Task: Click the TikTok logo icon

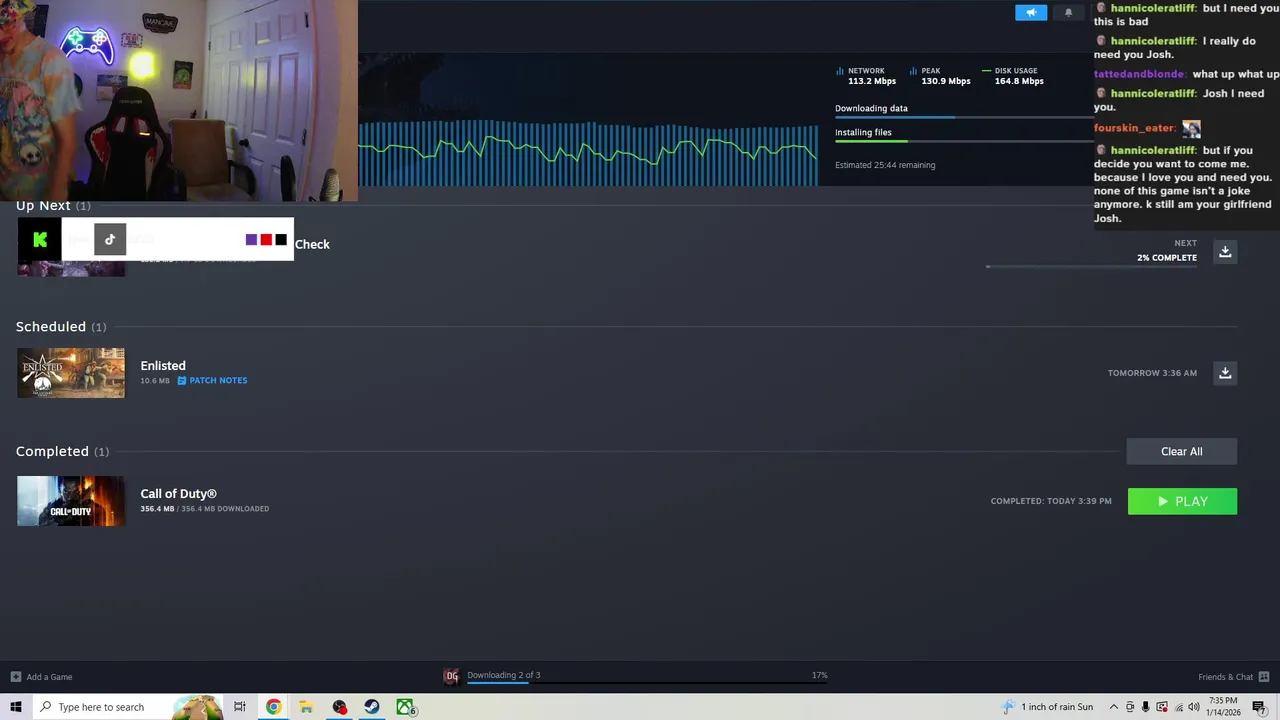Action: [x=110, y=240]
